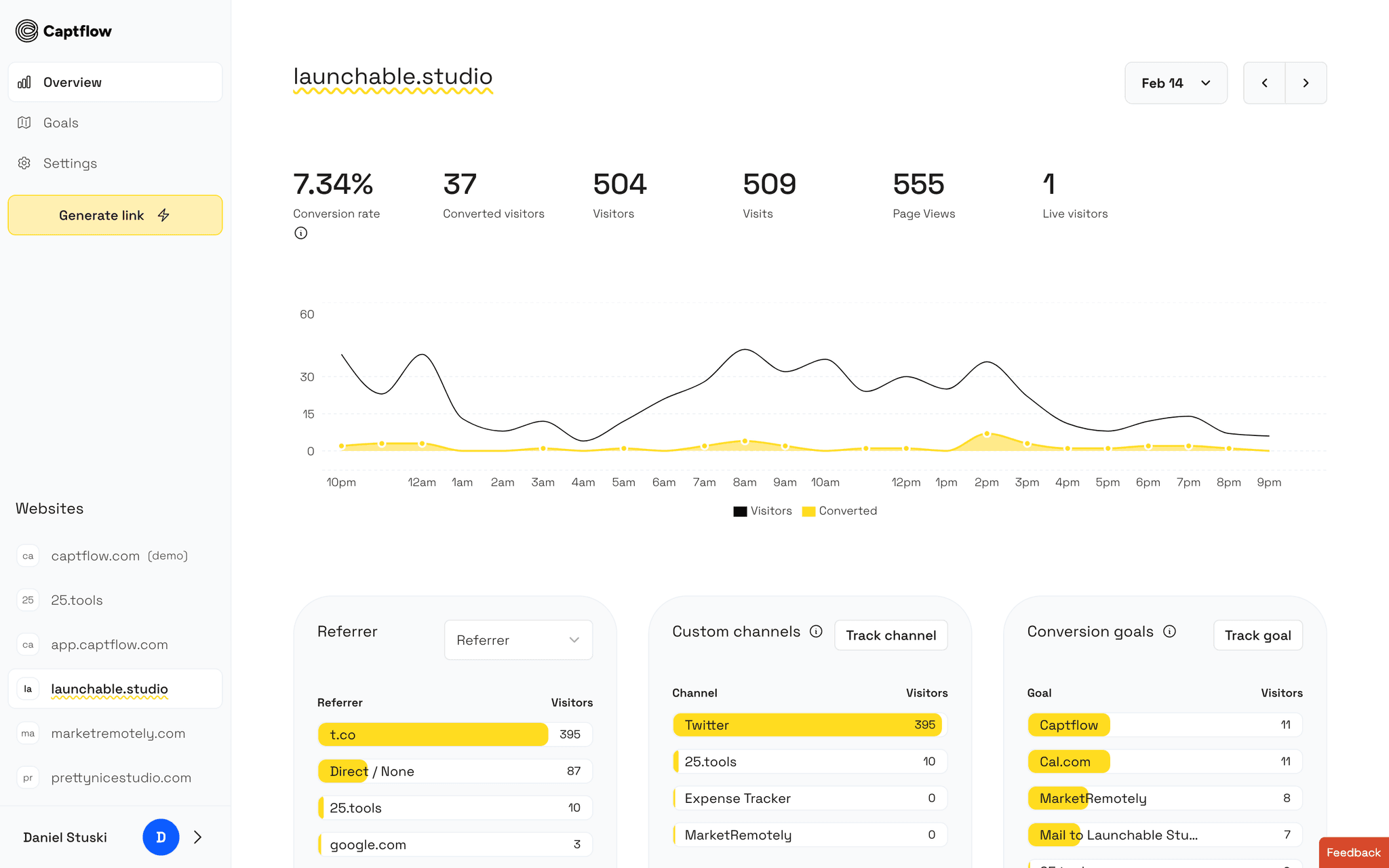This screenshot has width=1389, height=868.
Task: Click the '25' tools favicon badge
Action: (x=28, y=600)
